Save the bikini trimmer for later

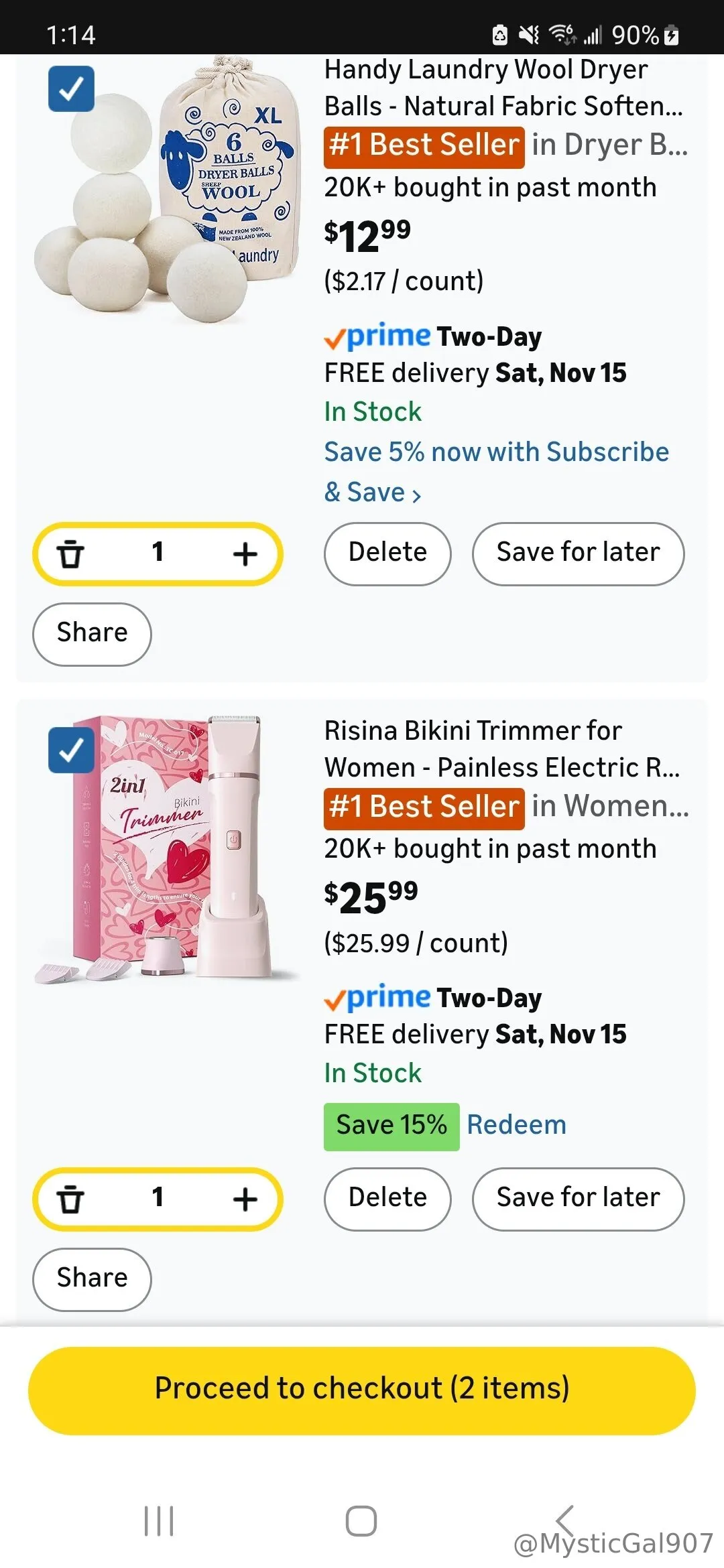click(x=578, y=1199)
